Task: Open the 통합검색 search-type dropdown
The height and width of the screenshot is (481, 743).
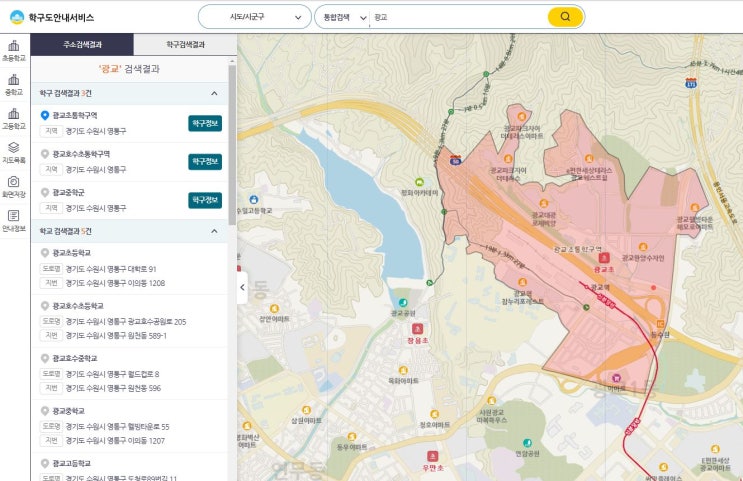Action: (x=344, y=18)
